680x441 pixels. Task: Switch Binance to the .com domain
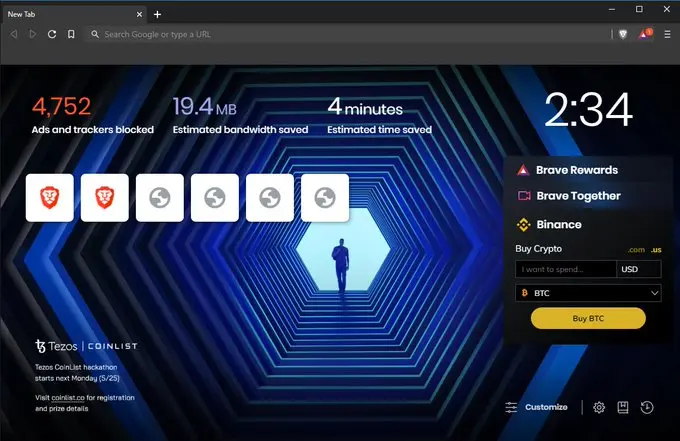pyautogui.click(x=636, y=250)
